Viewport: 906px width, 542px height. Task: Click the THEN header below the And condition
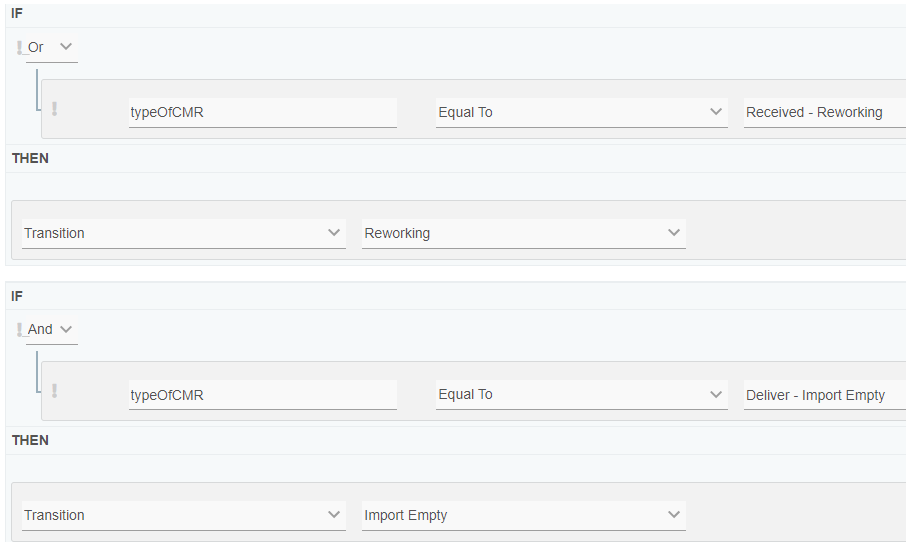point(30,440)
